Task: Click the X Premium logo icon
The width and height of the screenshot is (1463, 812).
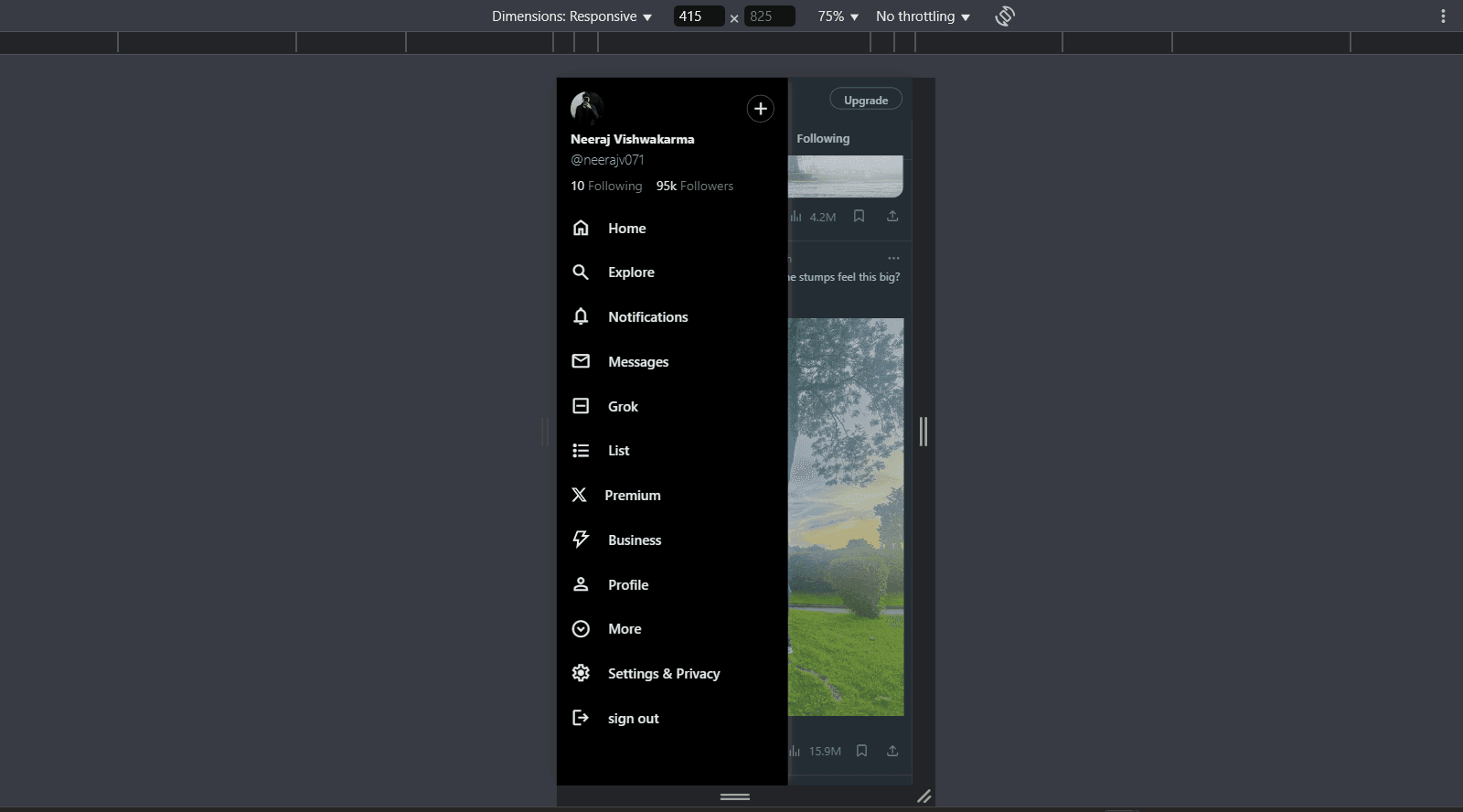Action: (579, 495)
